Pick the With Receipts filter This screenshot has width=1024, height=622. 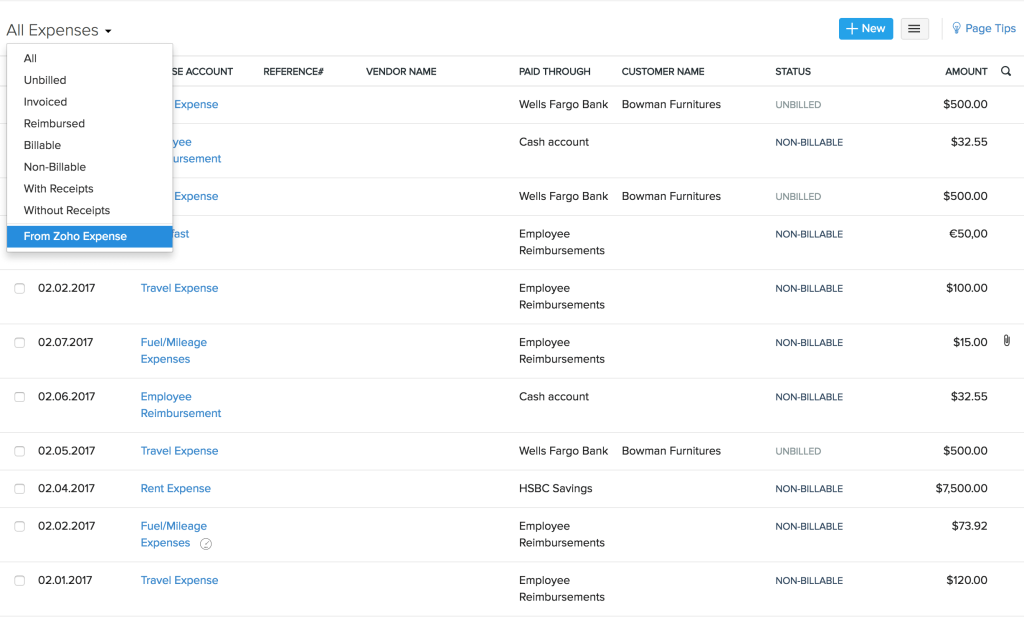tap(58, 189)
